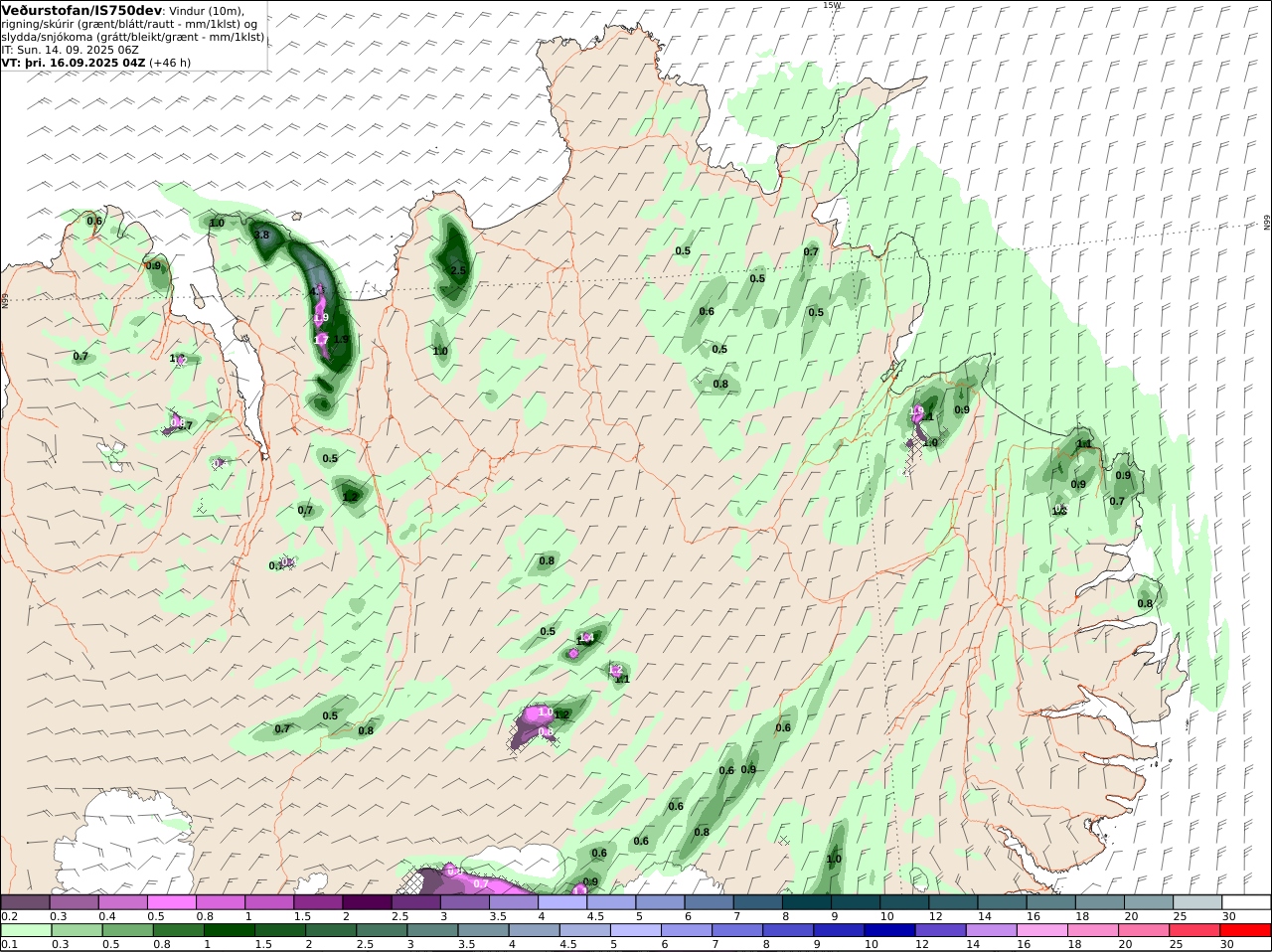1272x952 pixels.
Task: Pick the lightest green lower swatch between 0.1 and 0.3
Action: point(25,930)
